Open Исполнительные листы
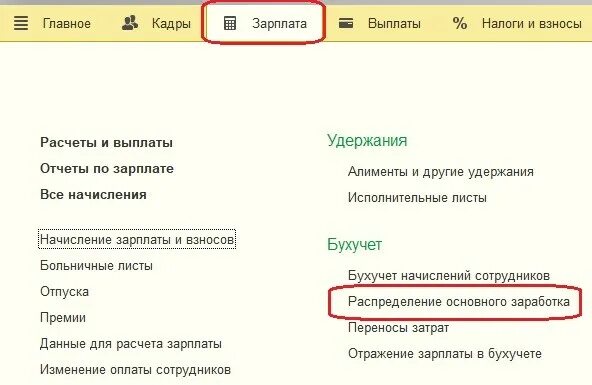 (417, 197)
